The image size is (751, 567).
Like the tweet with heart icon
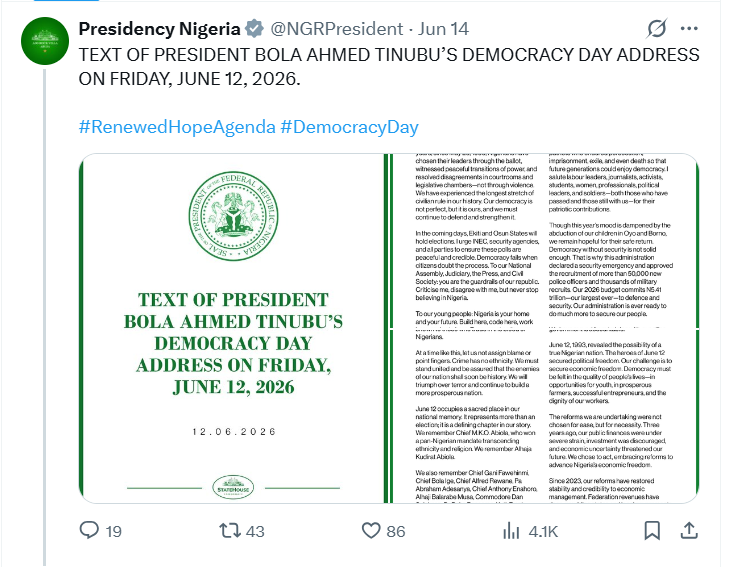pos(371,531)
